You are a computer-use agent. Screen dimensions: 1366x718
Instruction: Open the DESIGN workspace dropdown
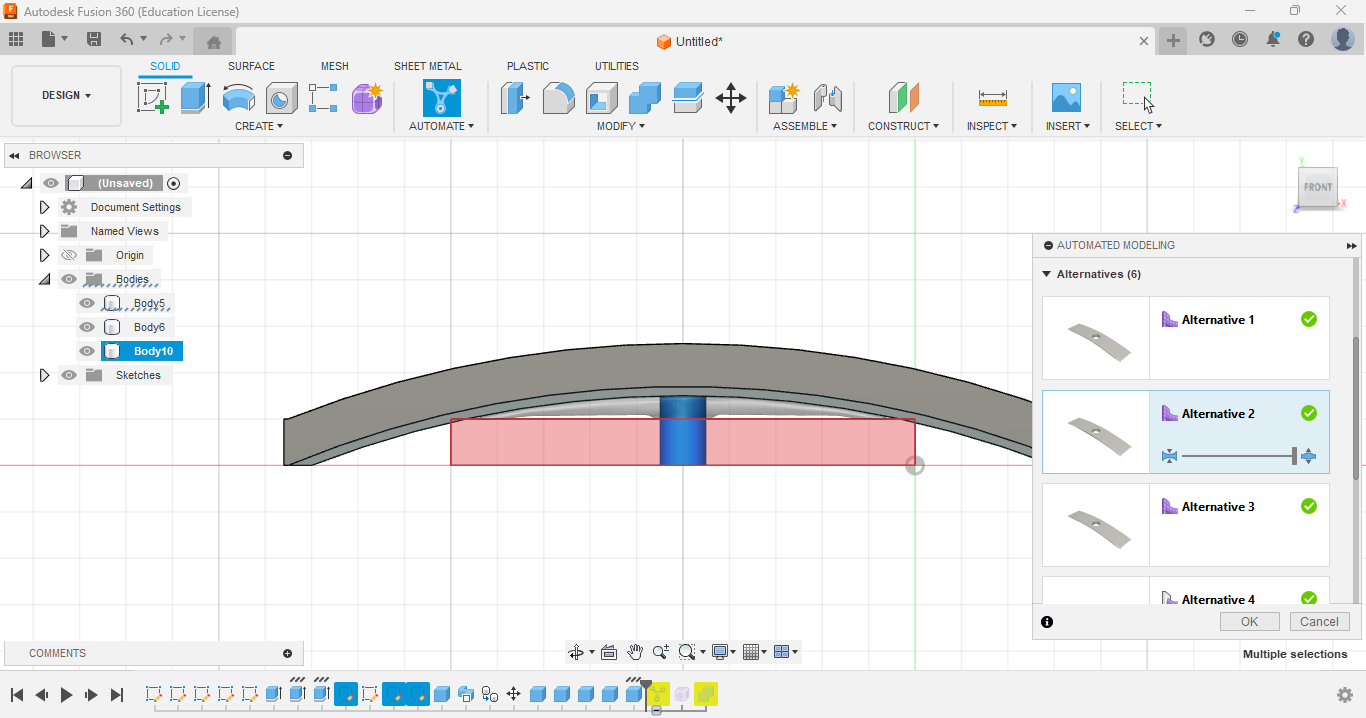click(x=66, y=96)
